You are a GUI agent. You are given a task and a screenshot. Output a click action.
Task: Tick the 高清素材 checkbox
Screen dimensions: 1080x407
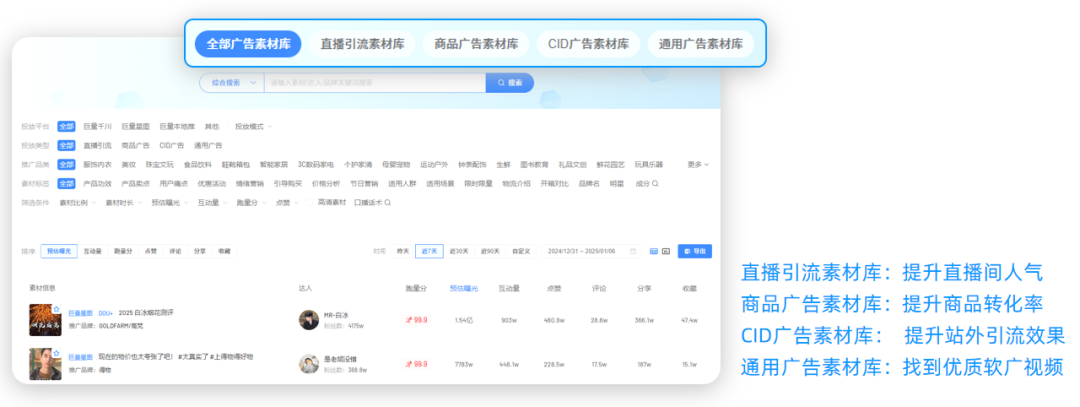pyautogui.click(x=310, y=202)
